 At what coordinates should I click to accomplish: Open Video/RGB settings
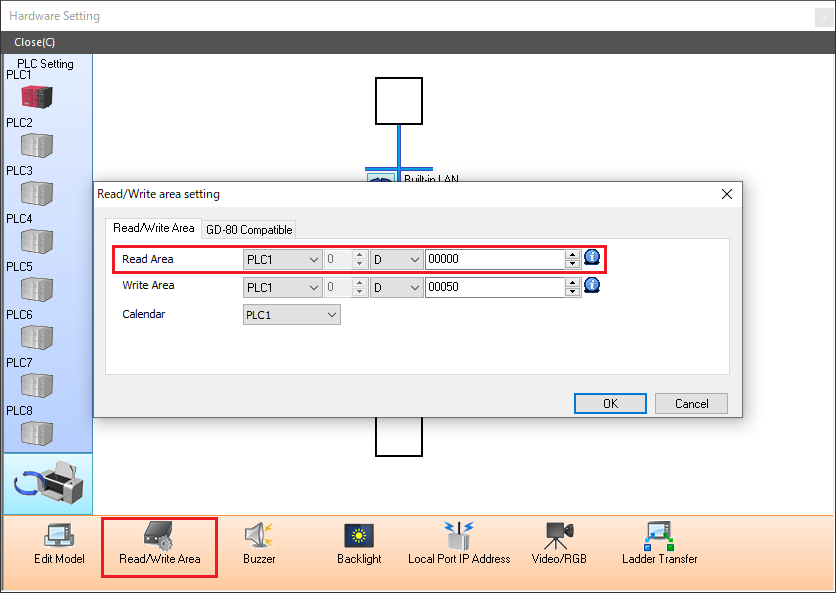pos(559,544)
